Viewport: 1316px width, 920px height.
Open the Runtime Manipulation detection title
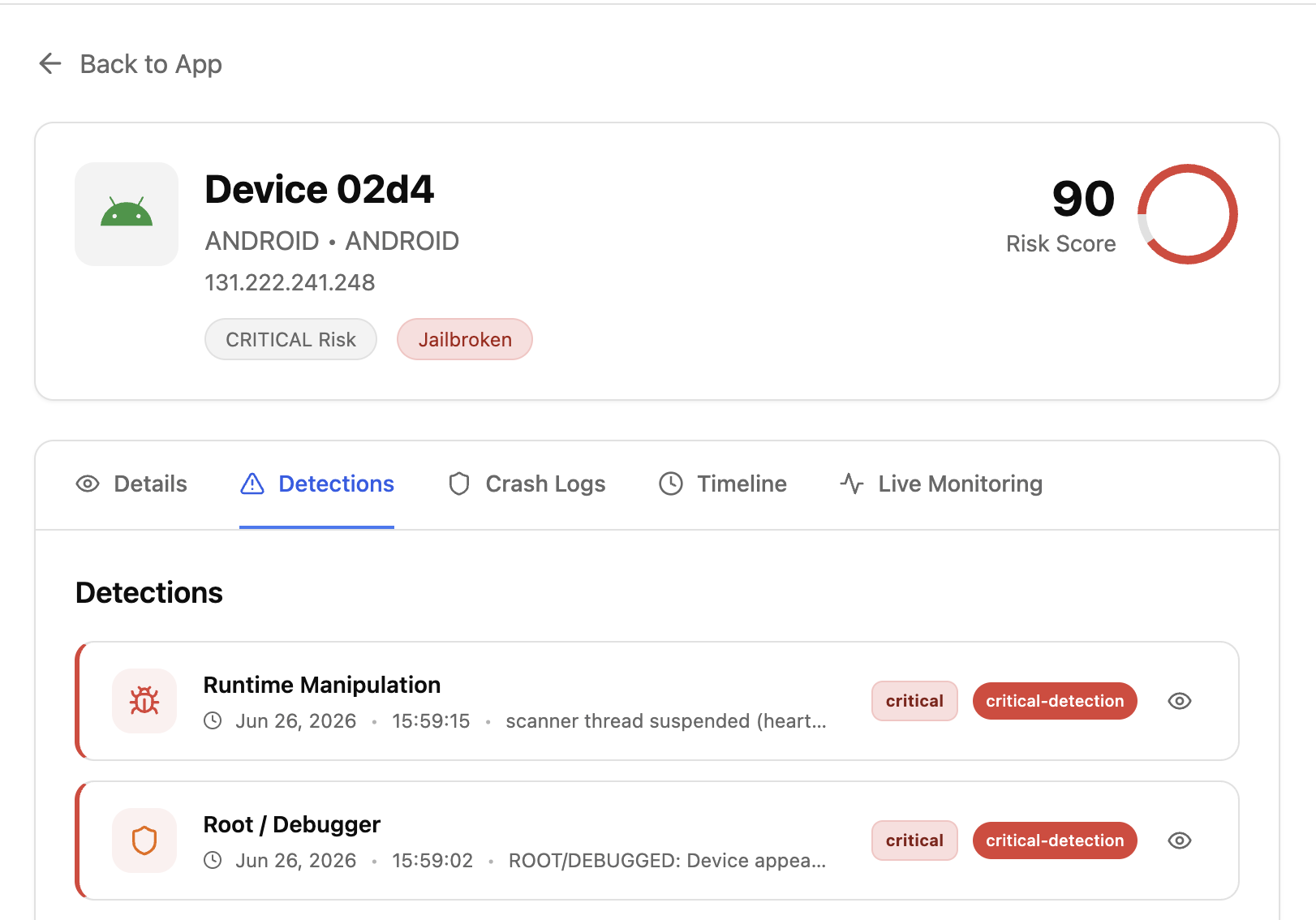coord(322,686)
